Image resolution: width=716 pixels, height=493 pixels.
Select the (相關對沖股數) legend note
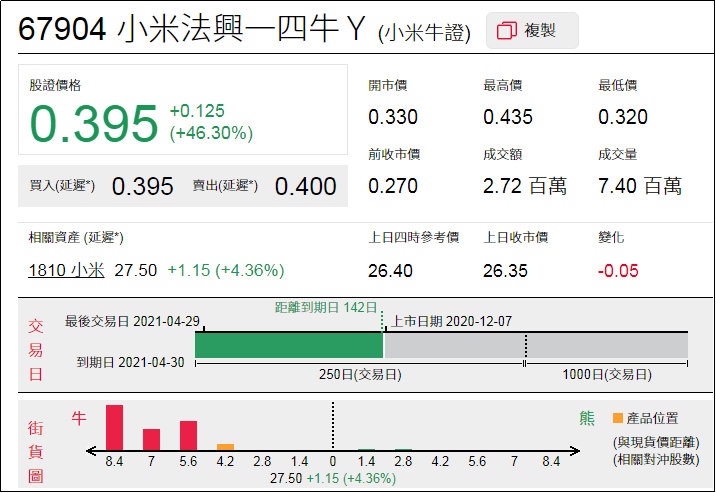point(656,459)
